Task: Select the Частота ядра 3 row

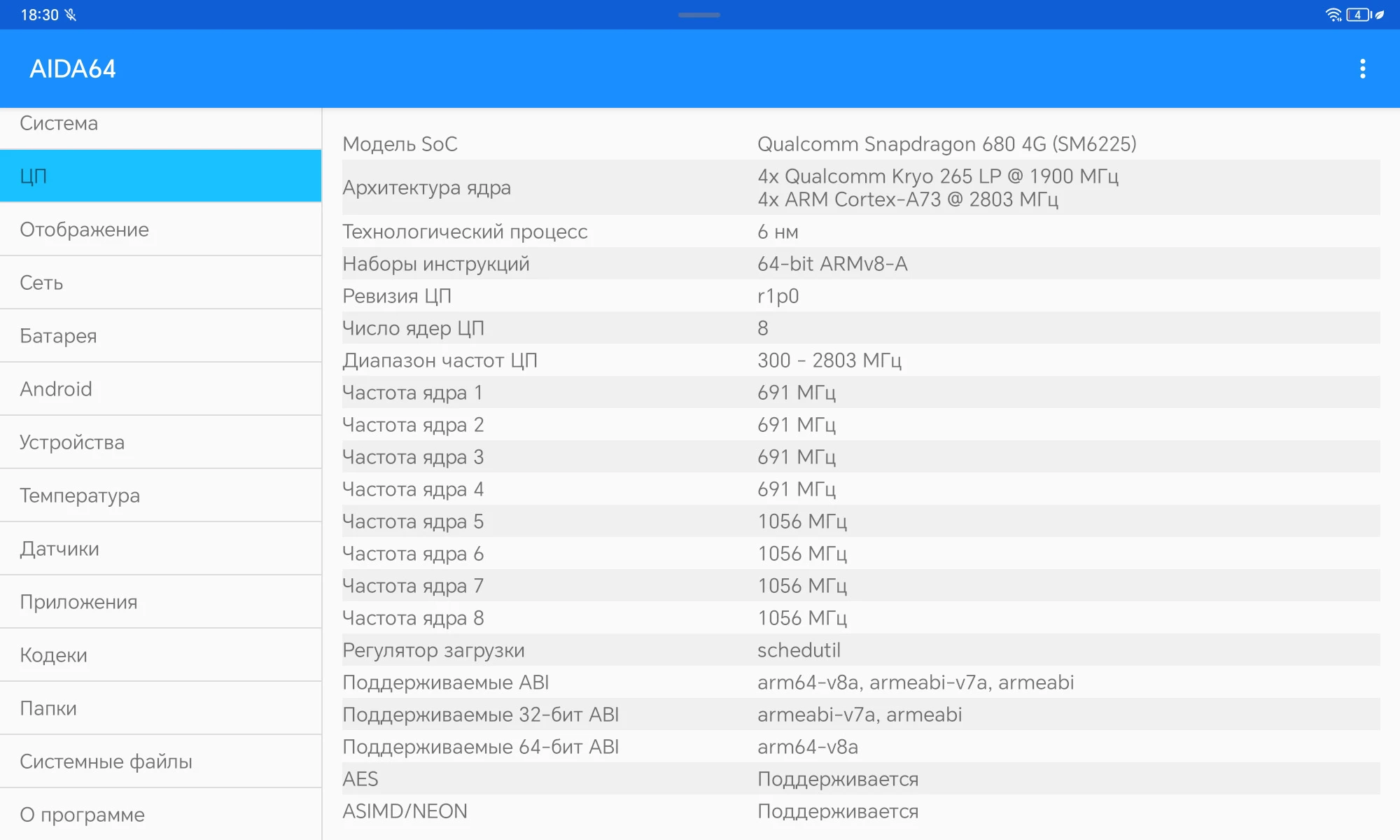Action: click(861, 456)
